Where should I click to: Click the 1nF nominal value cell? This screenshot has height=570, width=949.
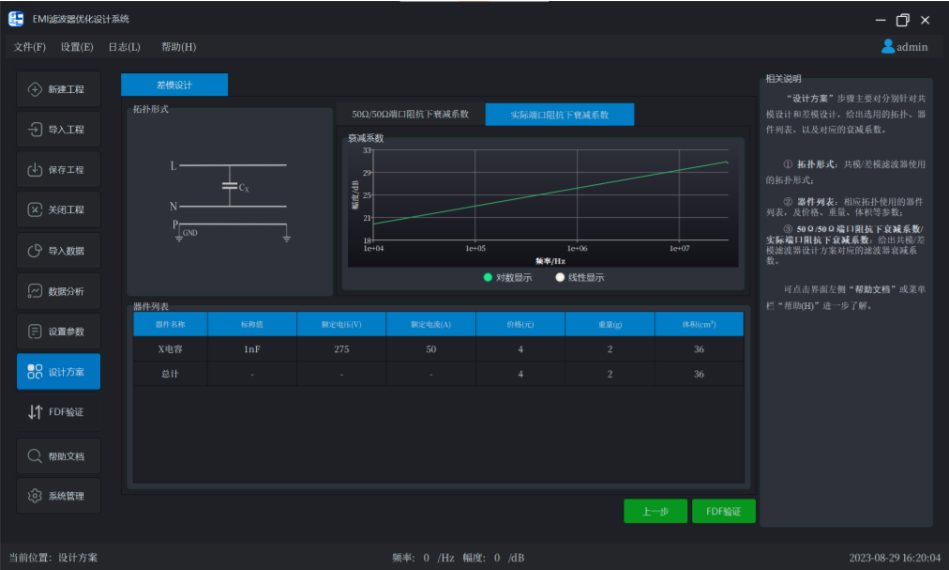coord(252,349)
